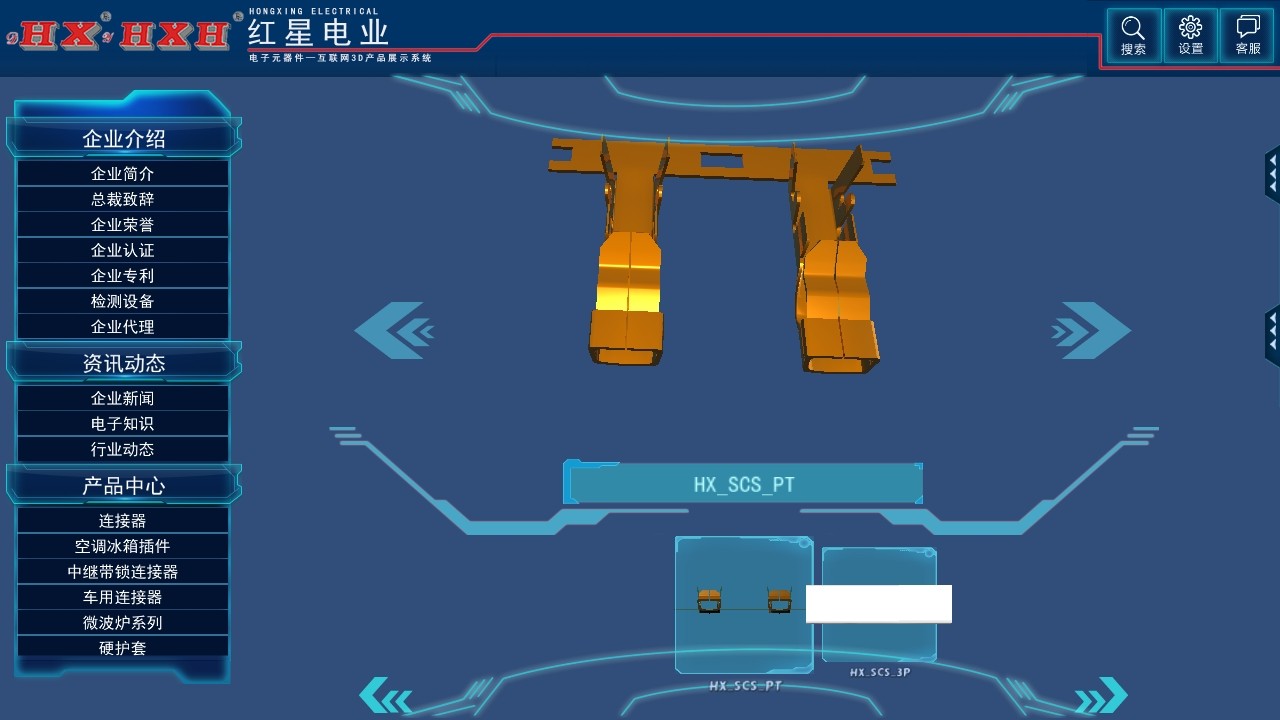Open 企业简介 menu item

123,174
